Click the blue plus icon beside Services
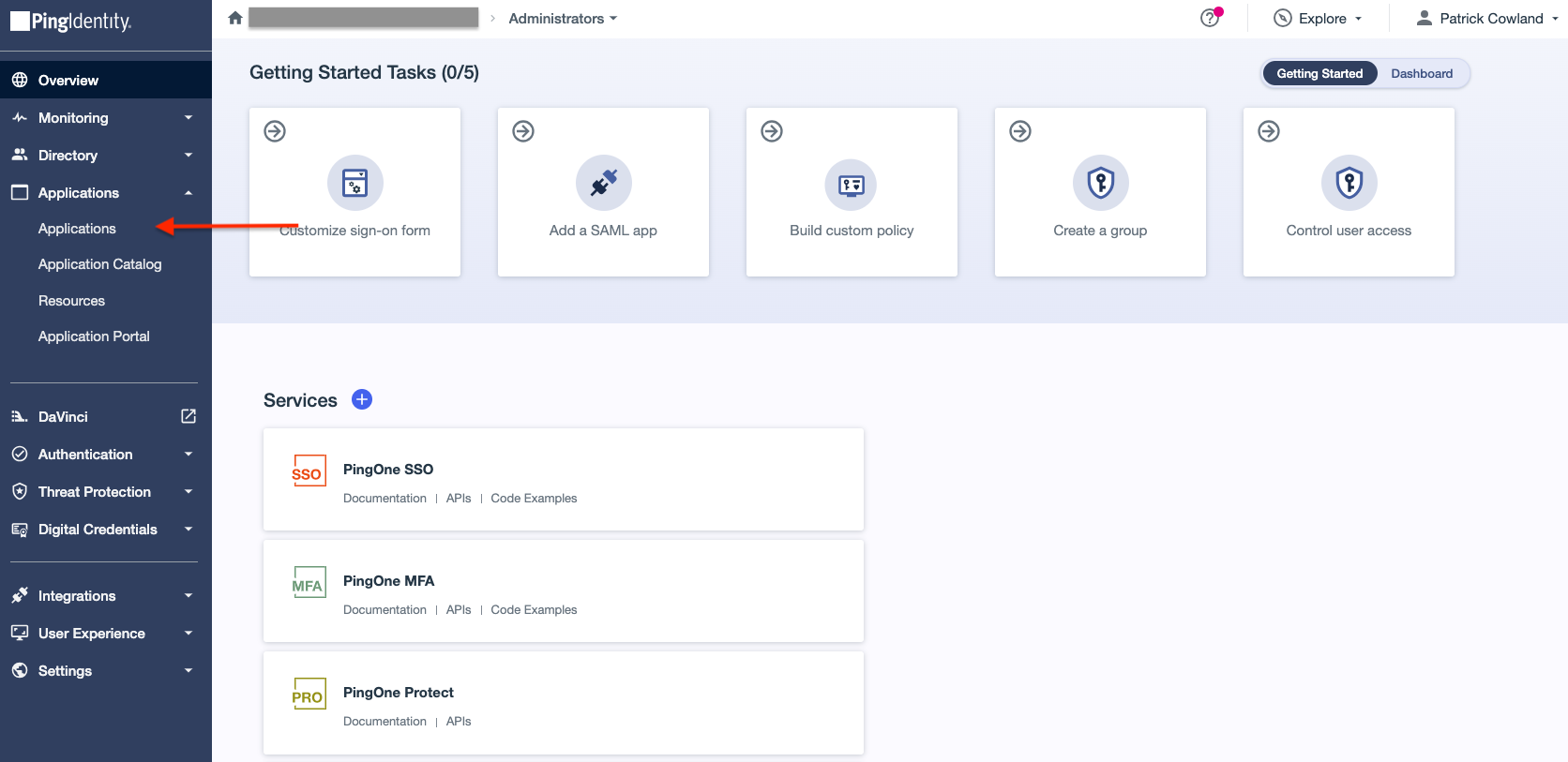The width and height of the screenshot is (1568, 762). tap(362, 399)
